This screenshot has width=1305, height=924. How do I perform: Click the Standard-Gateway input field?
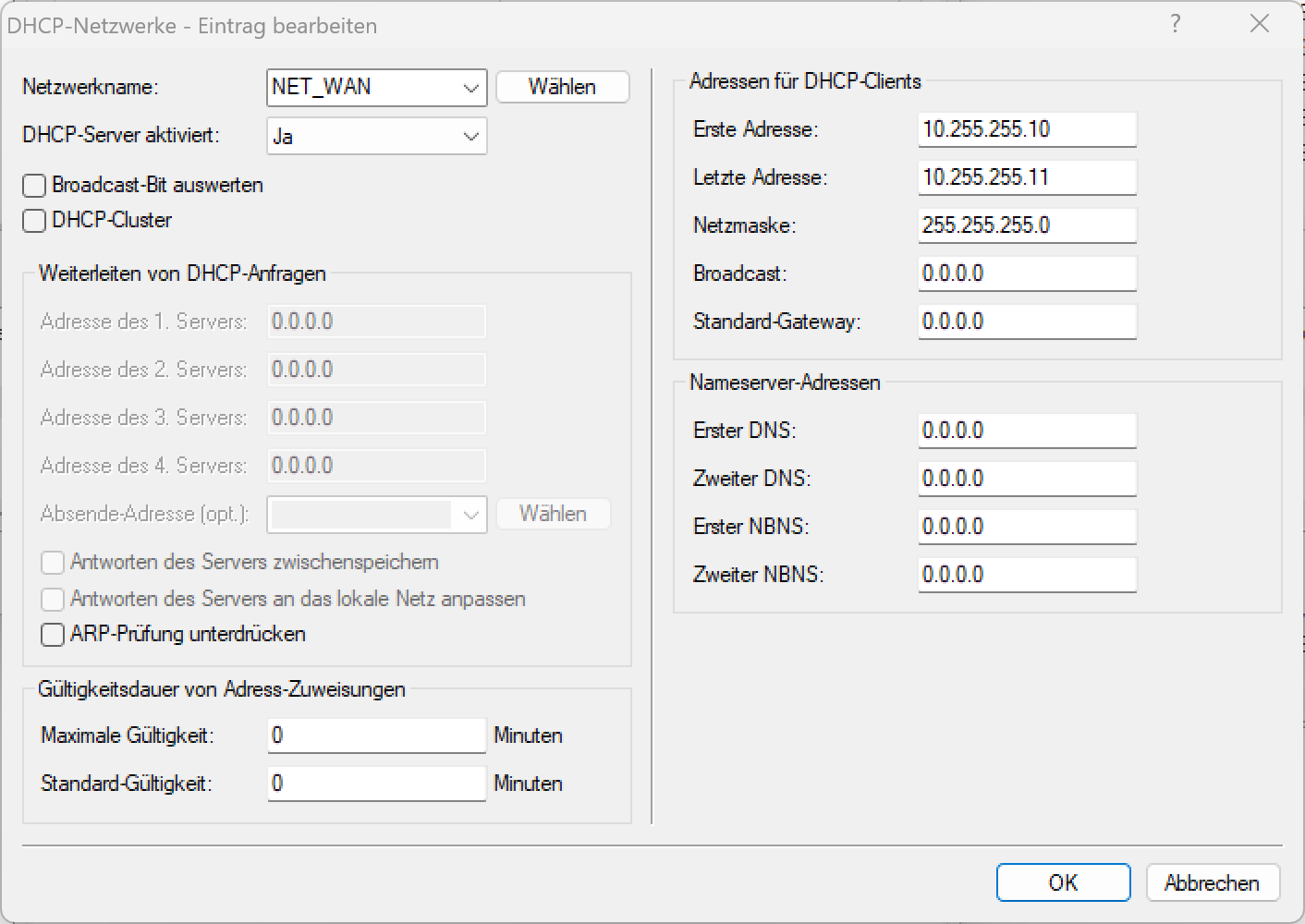[1026, 322]
